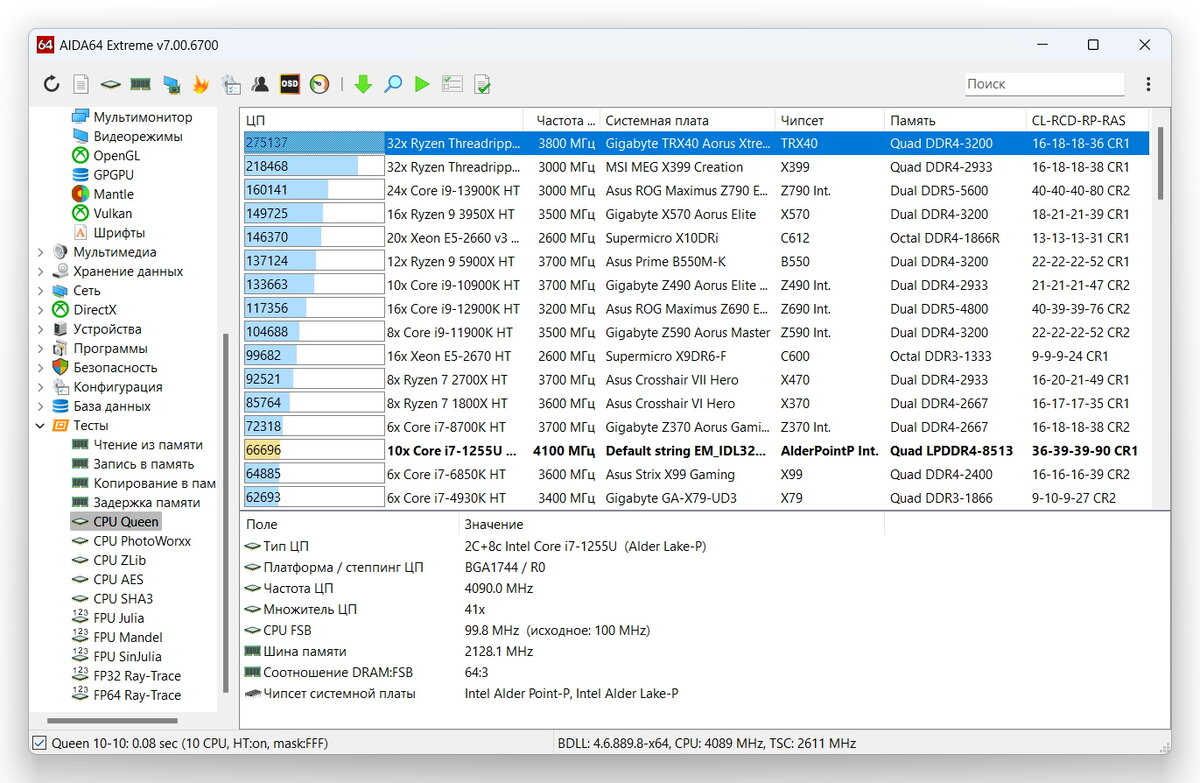Select FPU SinJulia benchmark
The width and height of the screenshot is (1200, 783).
[128, 657]
